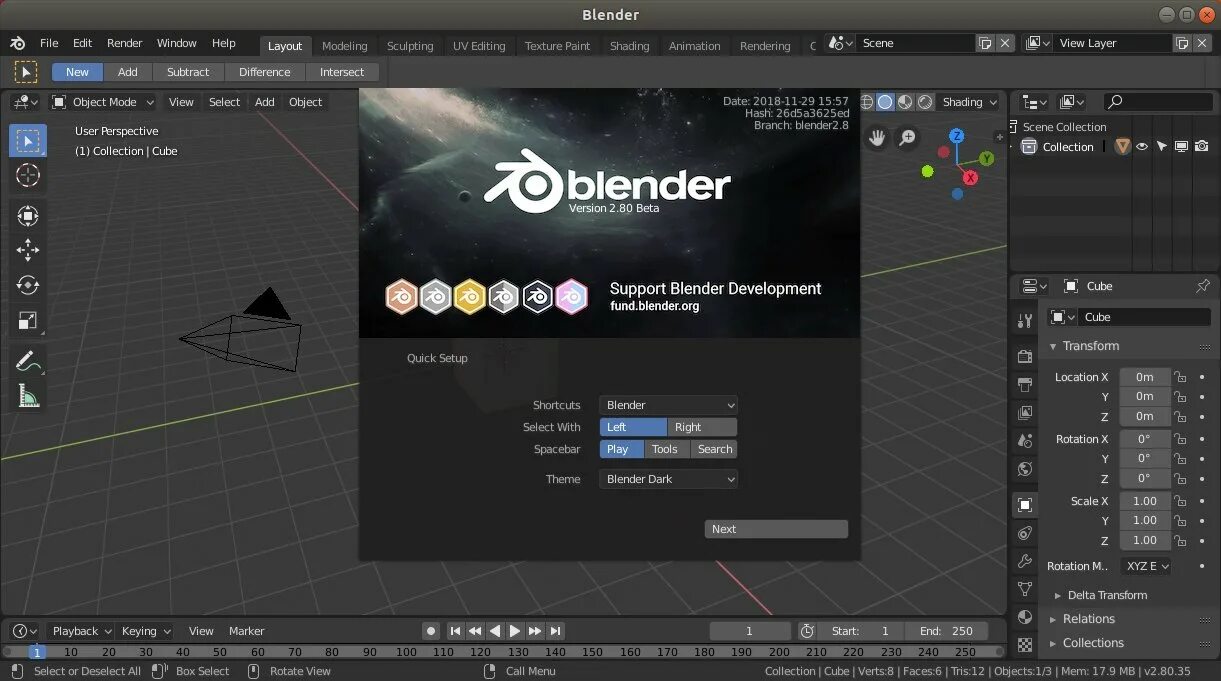Expand the Delta Transform section

[1107, 595]
